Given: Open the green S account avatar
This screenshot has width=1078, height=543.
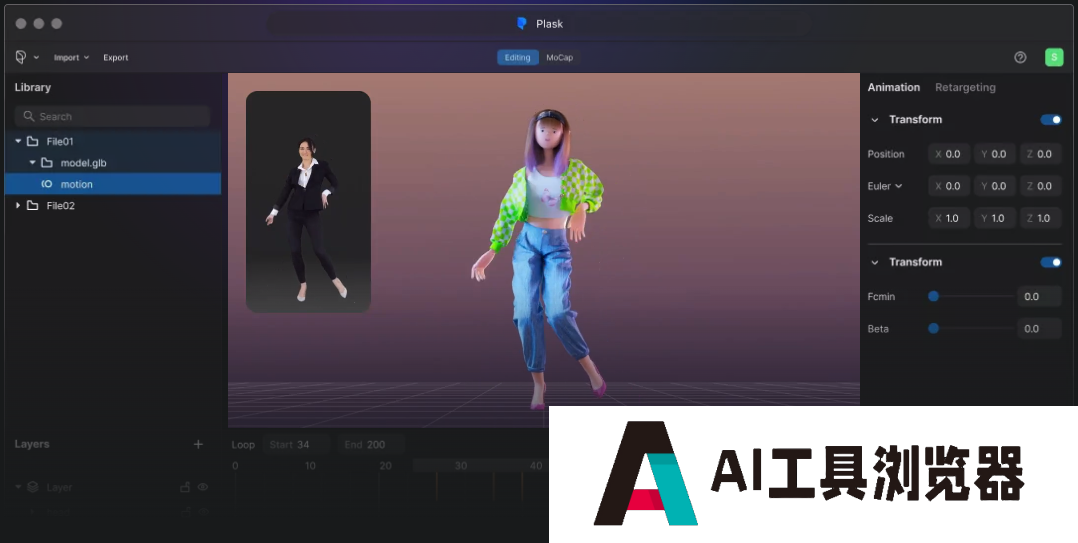Looking at the screenshot, I should (x=1054, y=57).
